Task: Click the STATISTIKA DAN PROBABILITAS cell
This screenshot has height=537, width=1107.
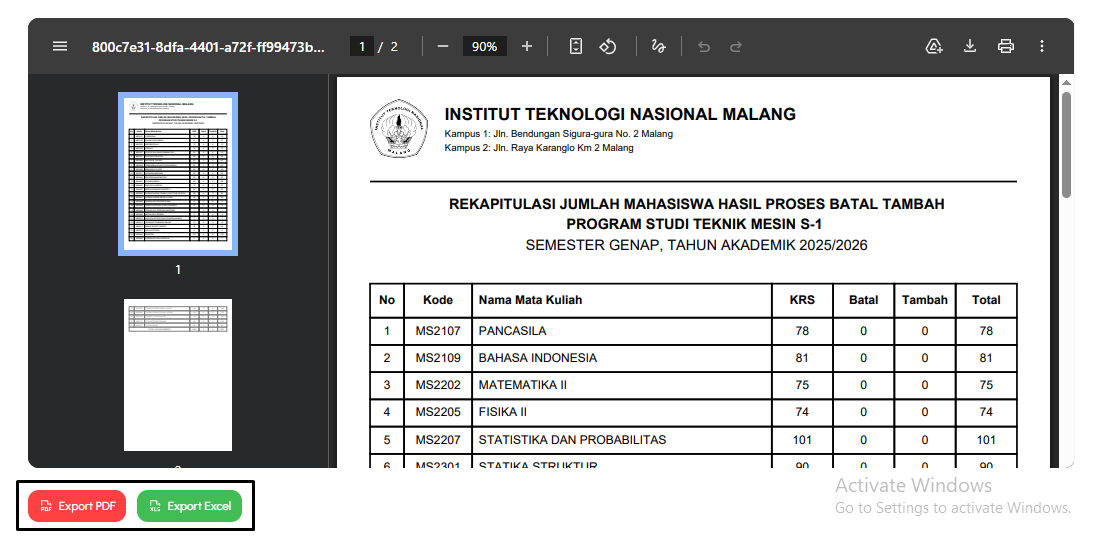Action: 622,440
